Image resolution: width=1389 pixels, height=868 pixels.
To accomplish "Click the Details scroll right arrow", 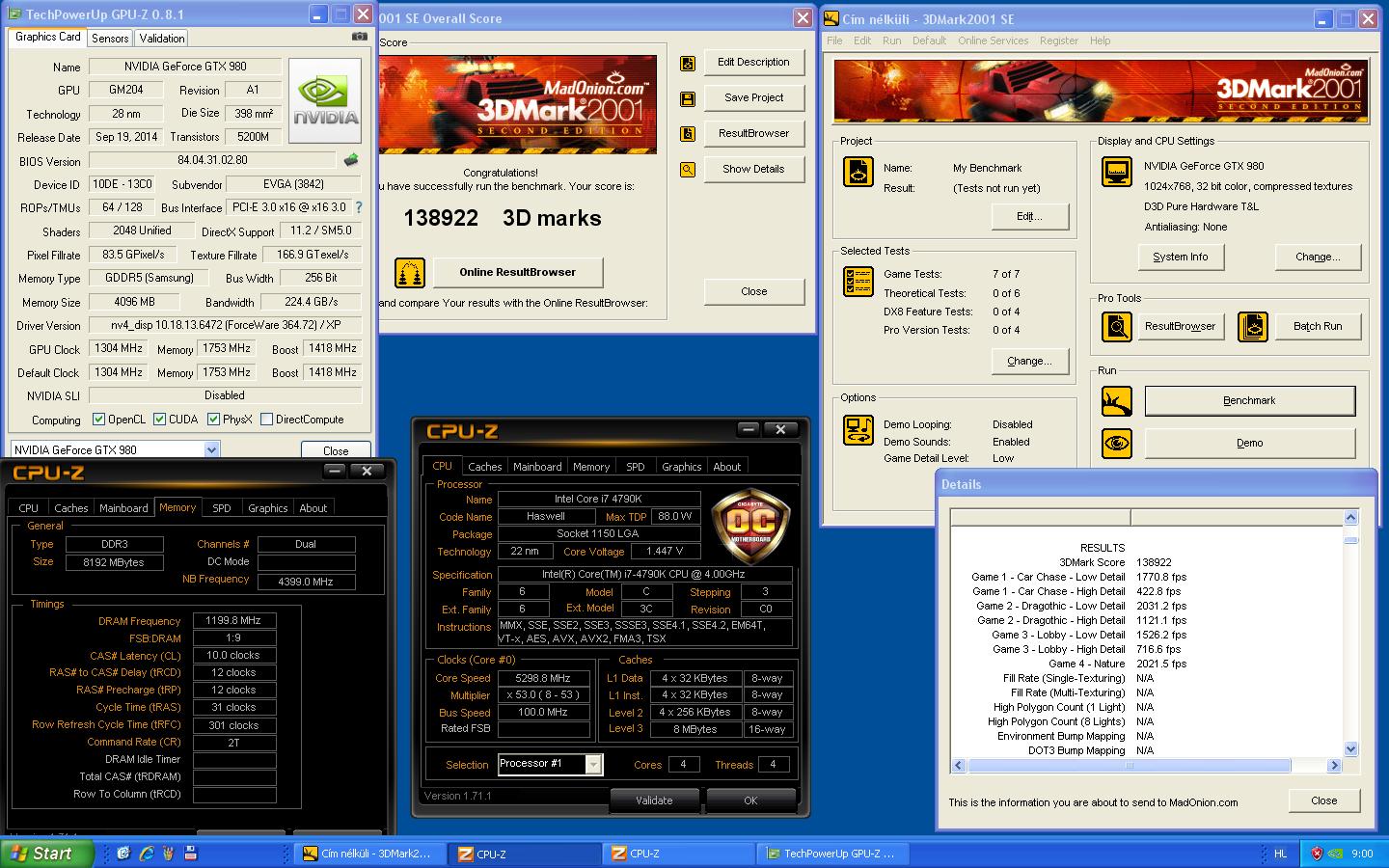I will 1334,766.
